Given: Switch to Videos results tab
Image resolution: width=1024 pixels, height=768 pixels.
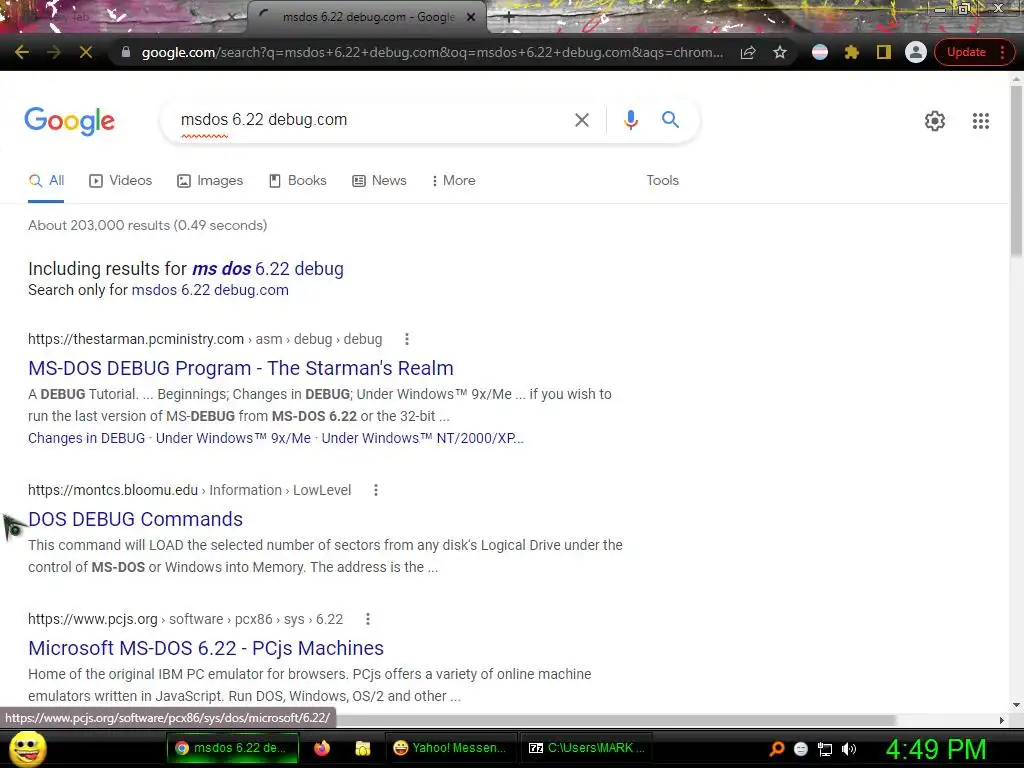Looking at the screenshot, I should click(120, 181).
